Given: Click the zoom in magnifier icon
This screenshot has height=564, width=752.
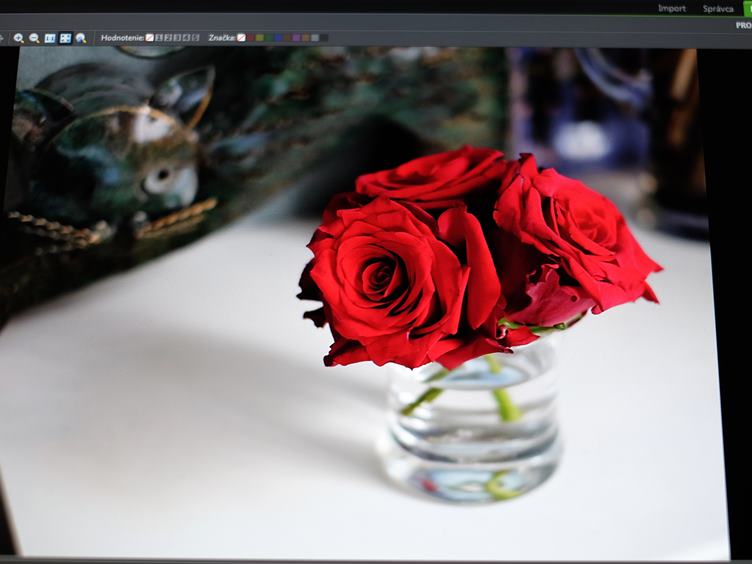Looking at the screenshot, I should click(x=19, y=38).
